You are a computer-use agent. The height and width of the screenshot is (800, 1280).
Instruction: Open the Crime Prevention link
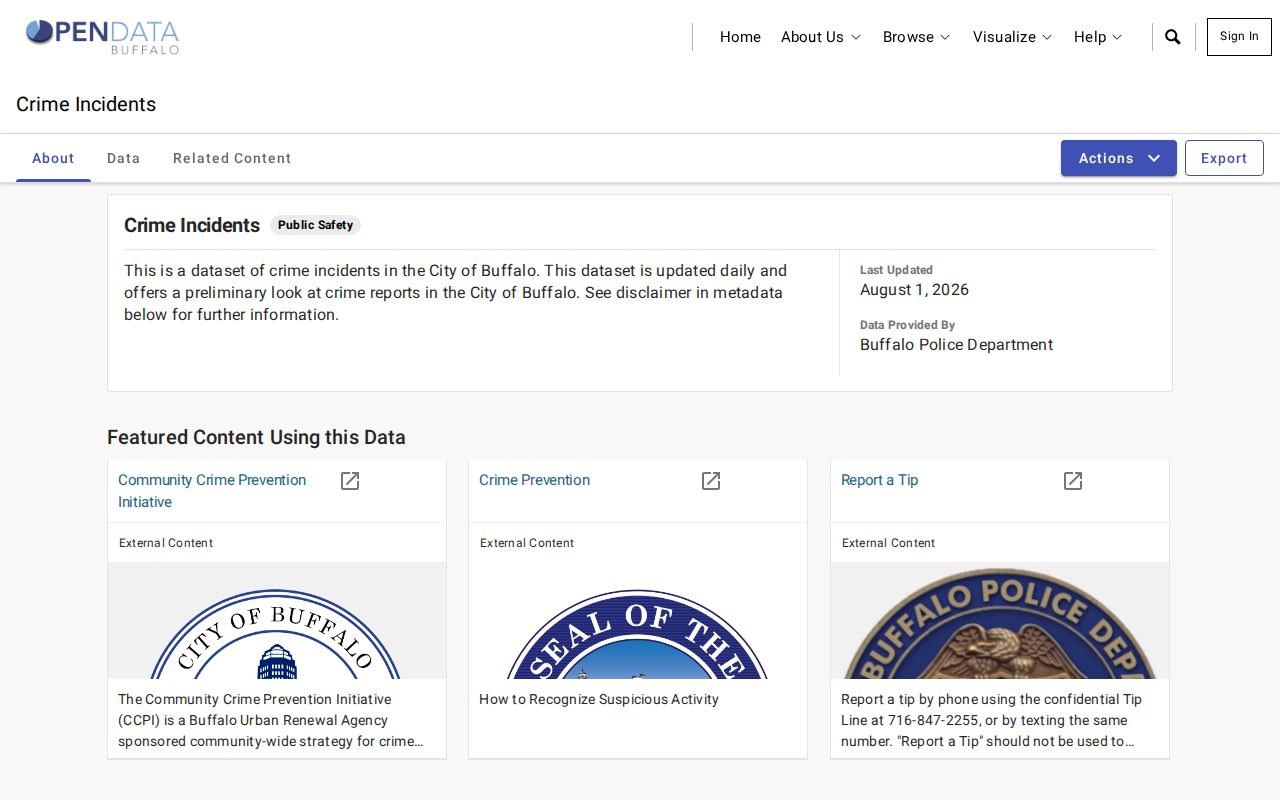click(534, 480)
